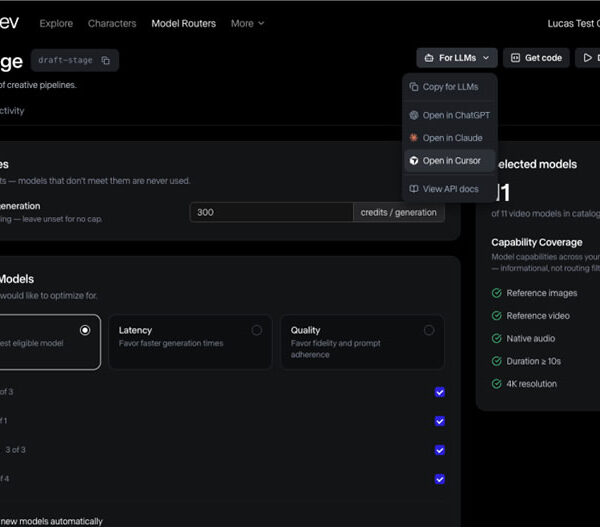Click the robot icon on For LLMs

pyautogui.click(x=429, y=58)
